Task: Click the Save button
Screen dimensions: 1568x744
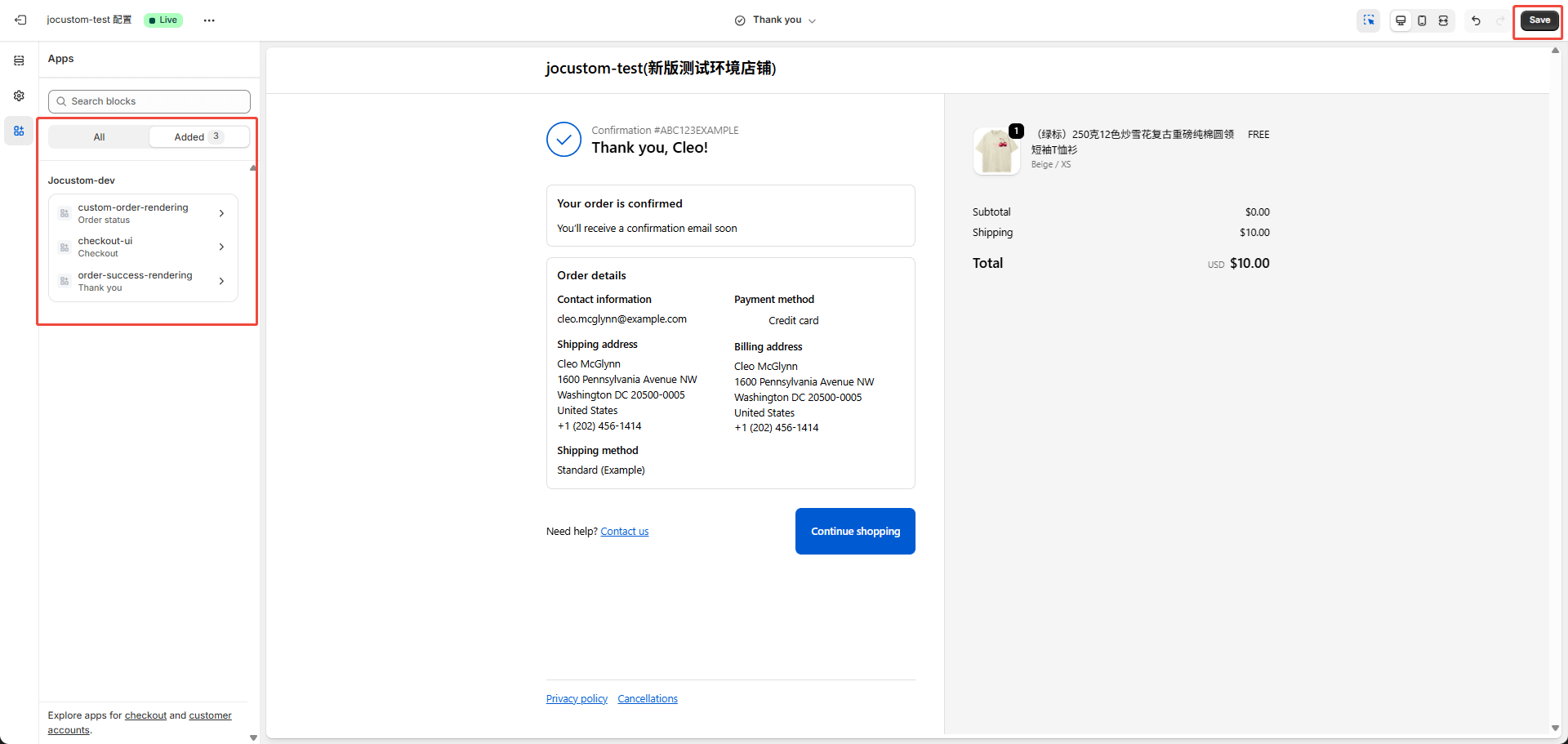Action: [x=1539, y=20]
